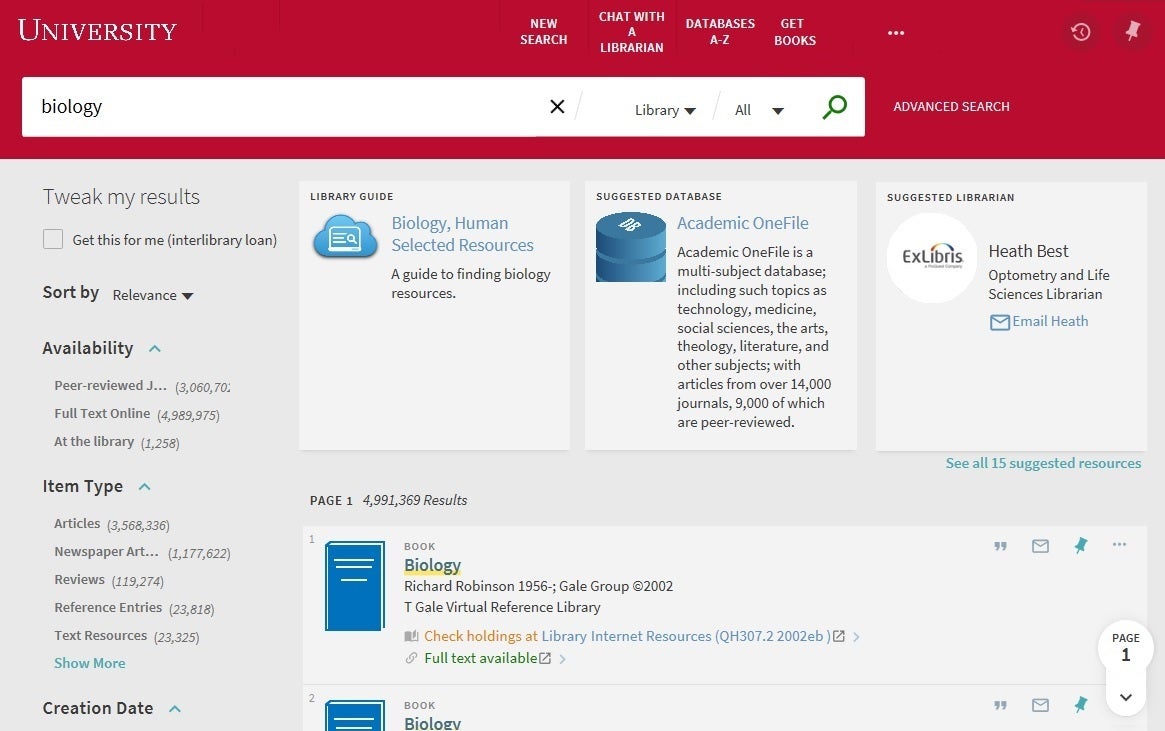This screenshot has width=1165, height=731.
Task: Clear the search box with the X icon
Action: point(557,107)
